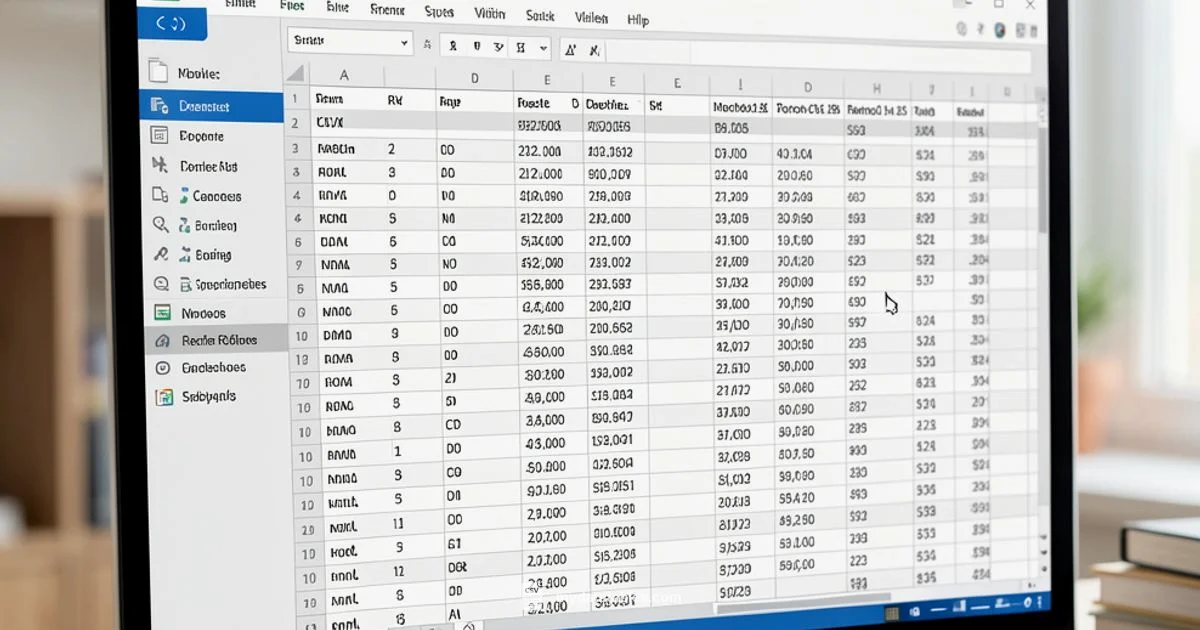
Task: Select the new document icon in the sidebar
Action: (x=157, y=71)
